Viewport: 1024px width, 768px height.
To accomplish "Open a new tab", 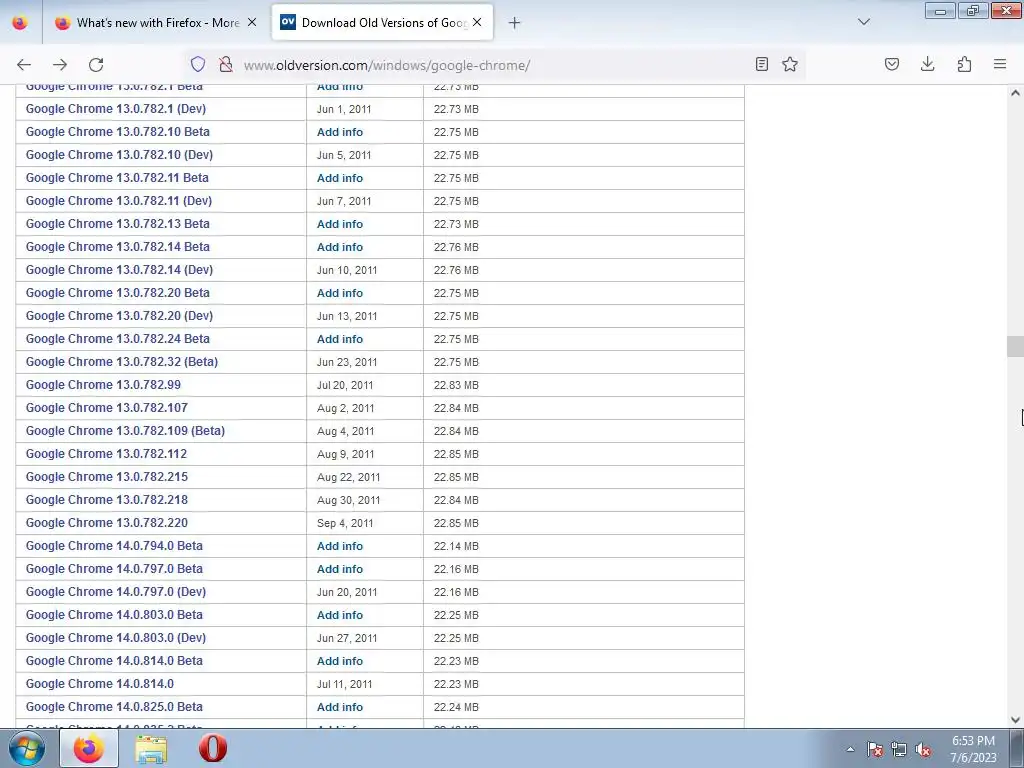I will click(x=515, y=23).
